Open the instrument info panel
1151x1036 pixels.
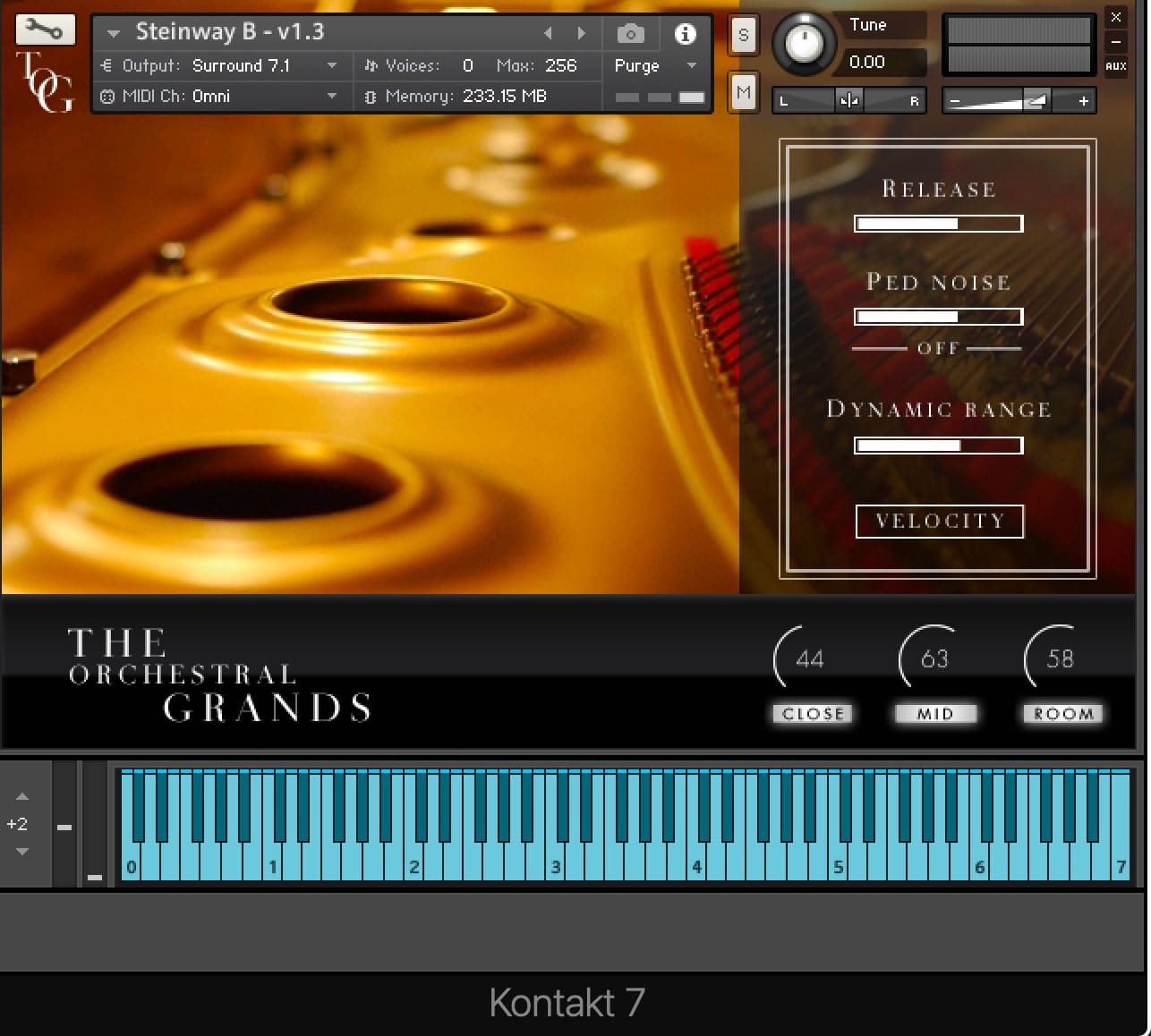[686, 33]
